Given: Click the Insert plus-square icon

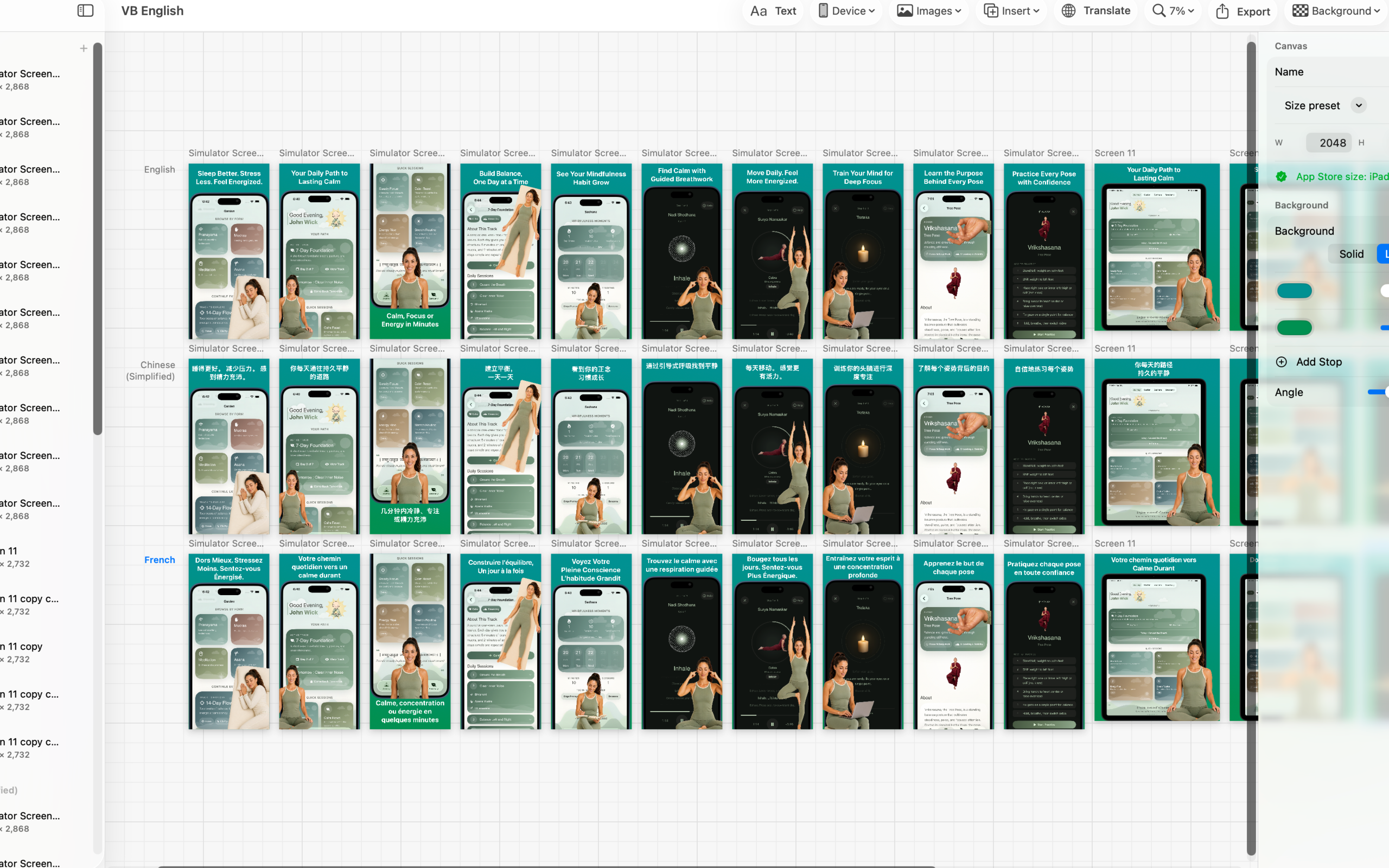Looking at the screenshot, I should [x=991, y=11].
